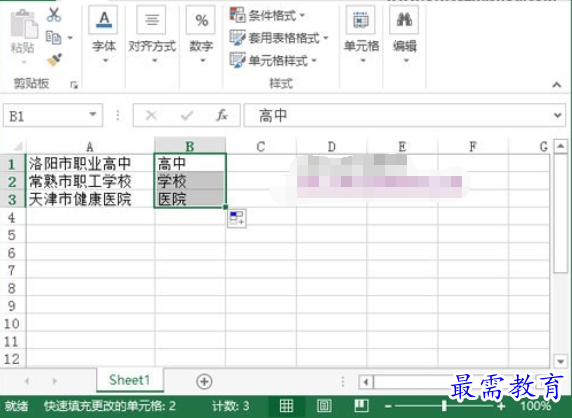Add a new sheet with plus icon
Image resolution: width=572 pixels, height=418 pixels.
204,382
